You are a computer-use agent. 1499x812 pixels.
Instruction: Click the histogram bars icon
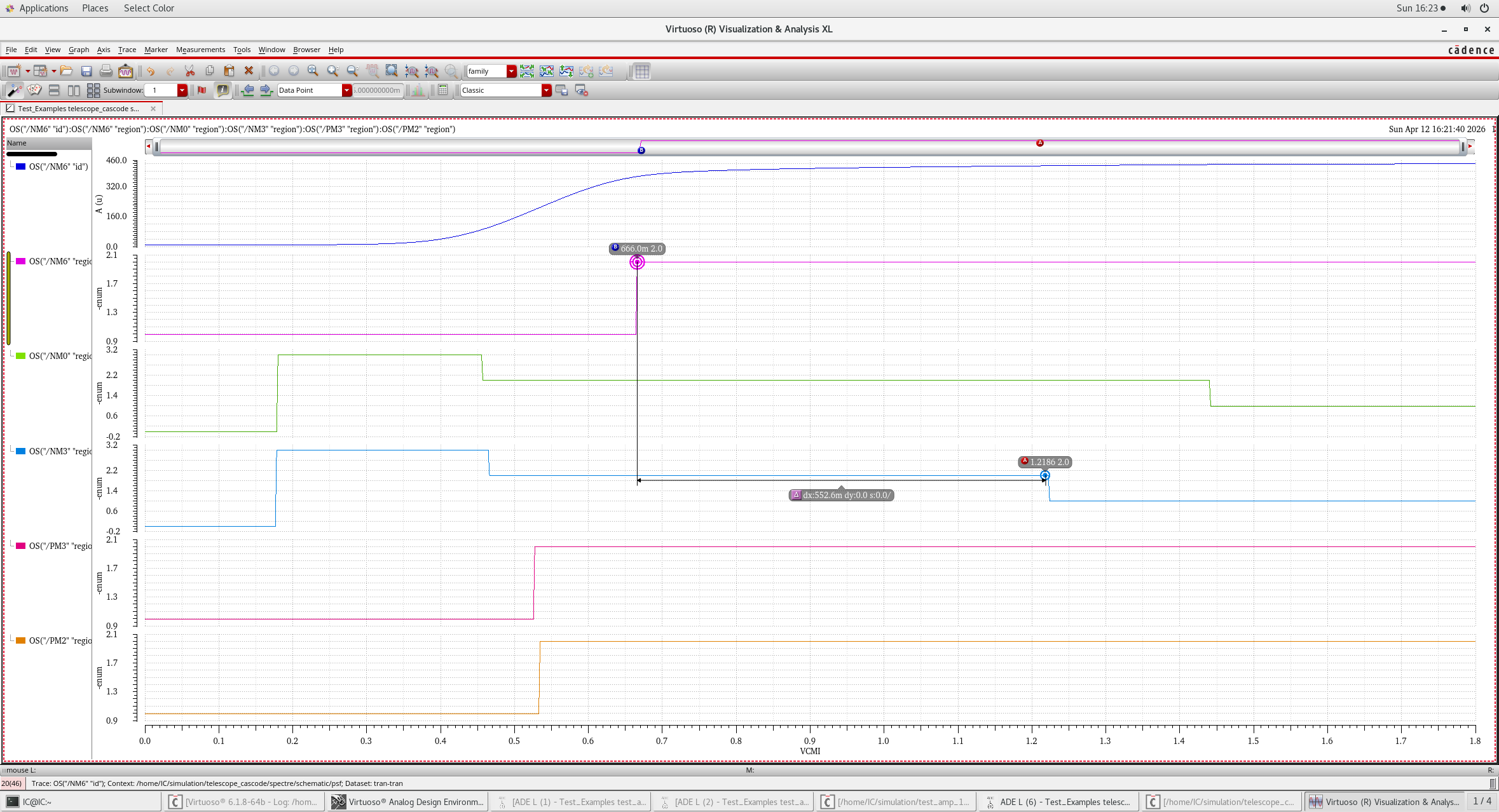click(418, 90)
